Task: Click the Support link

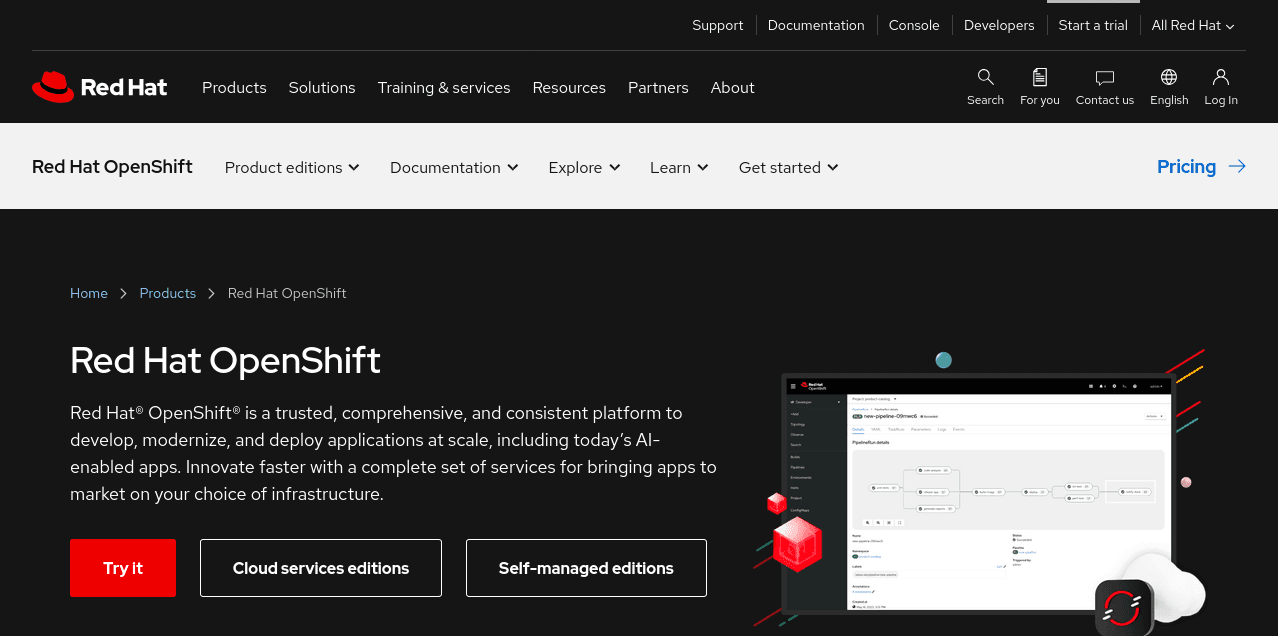Action: (718, 25)
